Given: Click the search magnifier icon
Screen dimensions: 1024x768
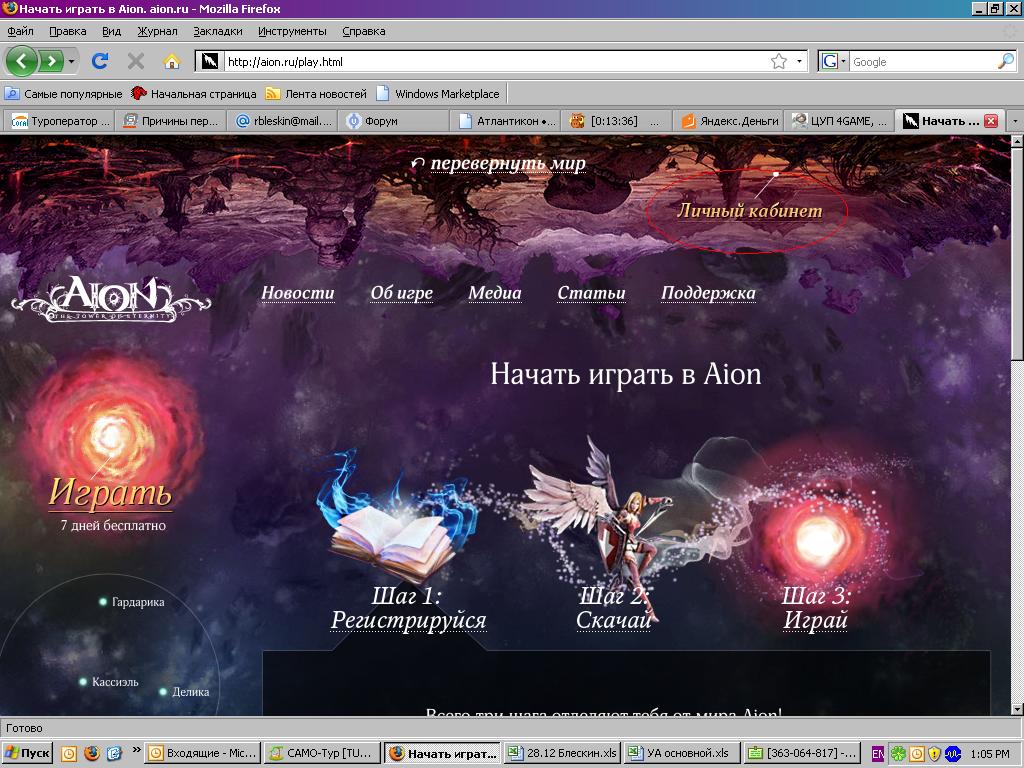Looking at the screenshot, I should (x=1005, y=61).
